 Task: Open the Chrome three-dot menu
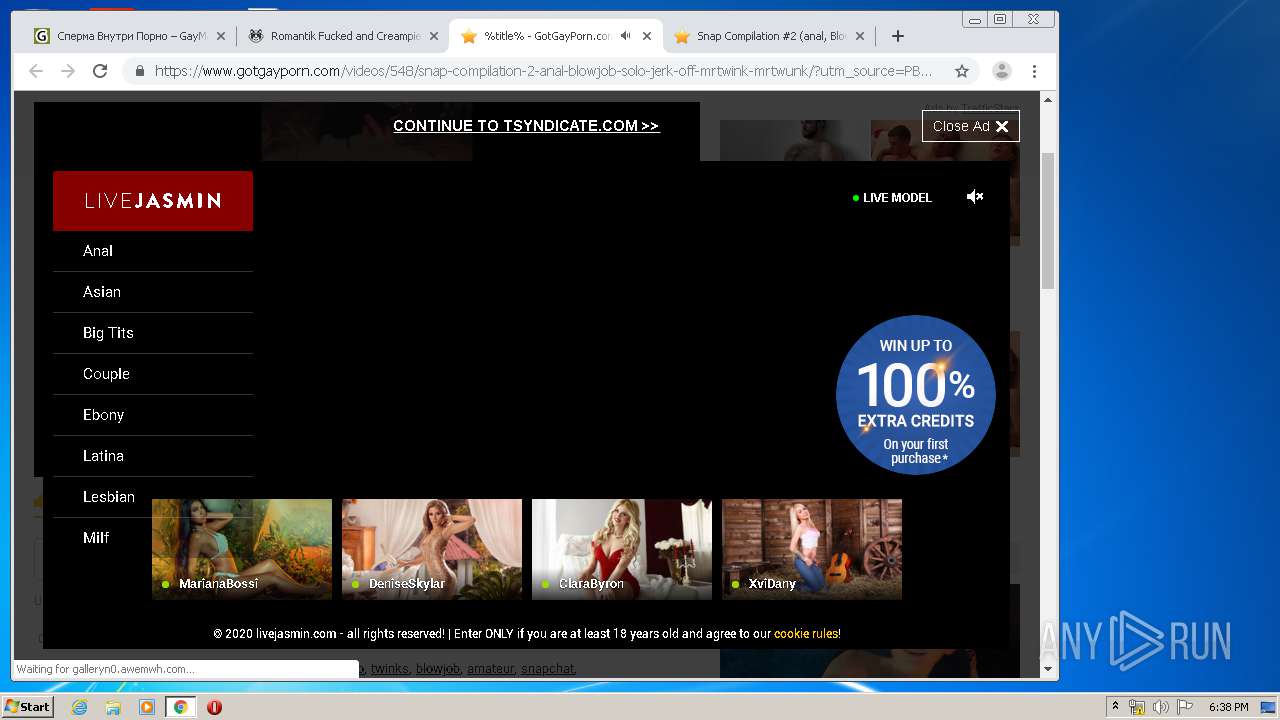[x=1034, y=71]
